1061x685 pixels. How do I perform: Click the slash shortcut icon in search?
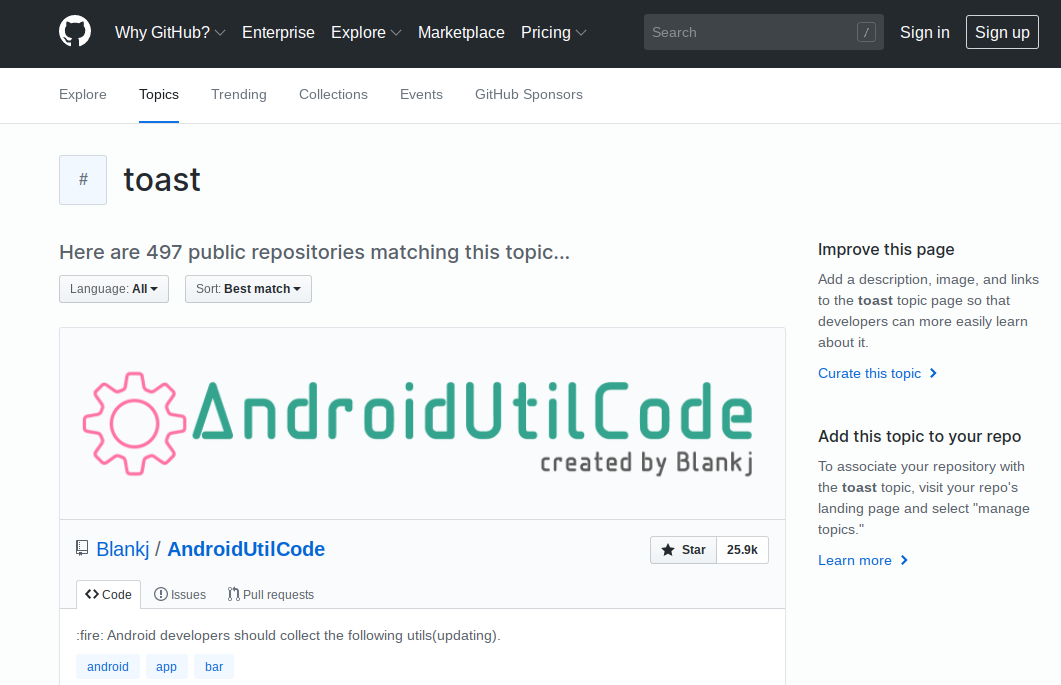click(866, 32)
